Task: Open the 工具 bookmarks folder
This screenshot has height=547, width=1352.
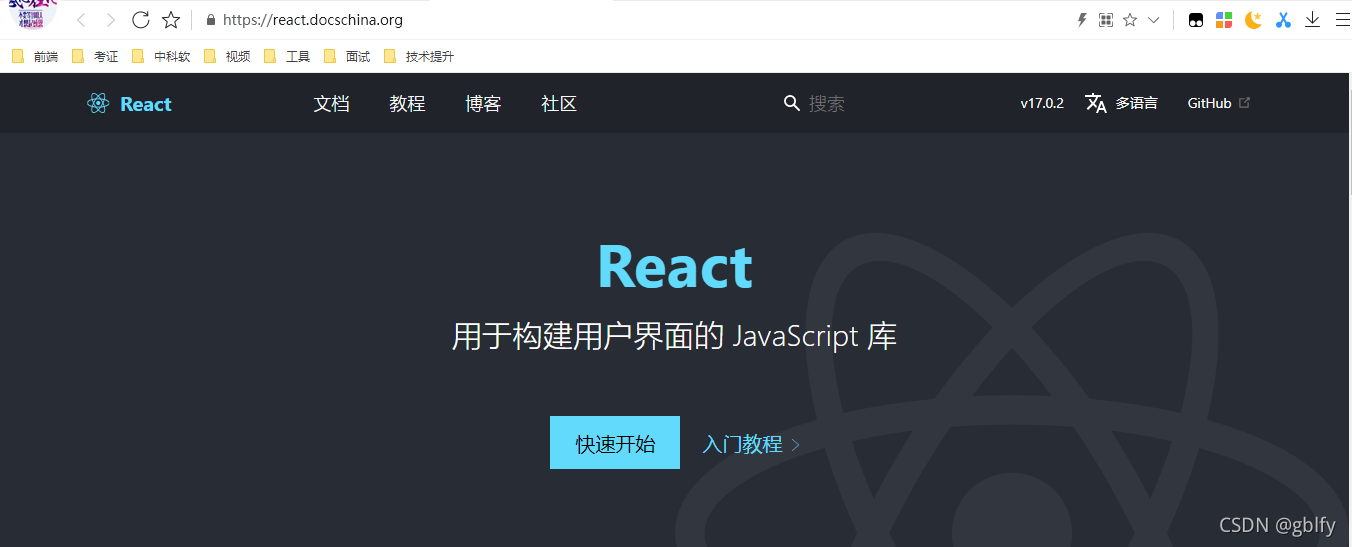Action: [x=287, y=57]
